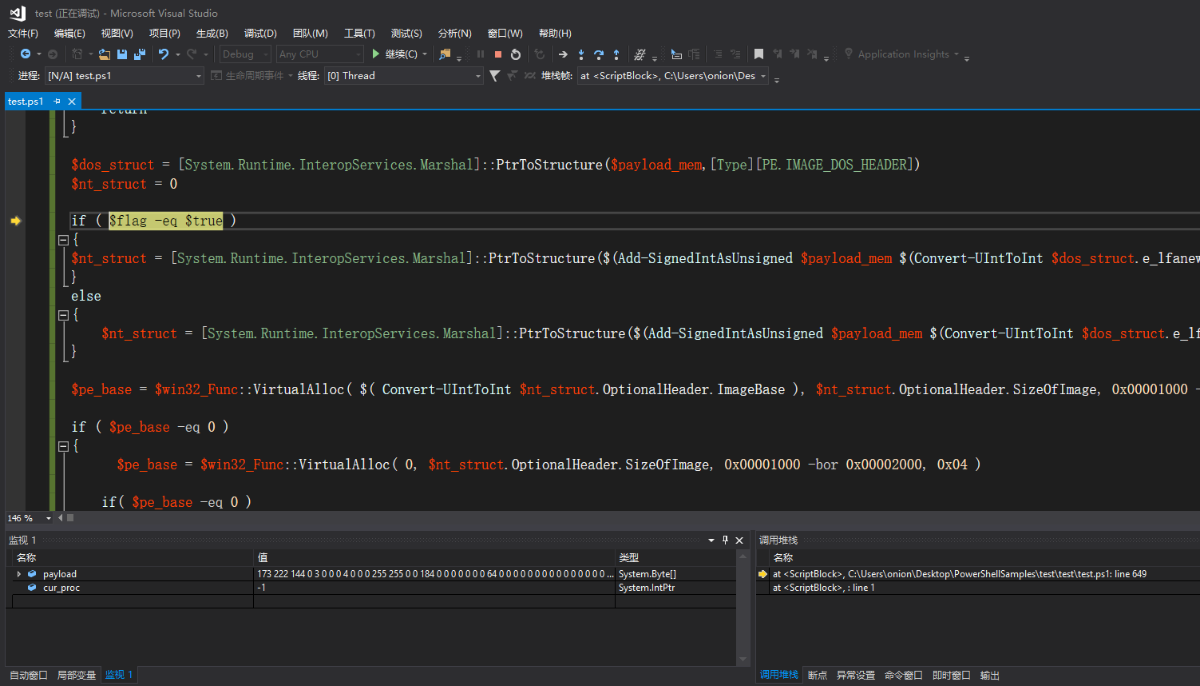
Task: Stop debugging with the red square icon
Action: 498,54
